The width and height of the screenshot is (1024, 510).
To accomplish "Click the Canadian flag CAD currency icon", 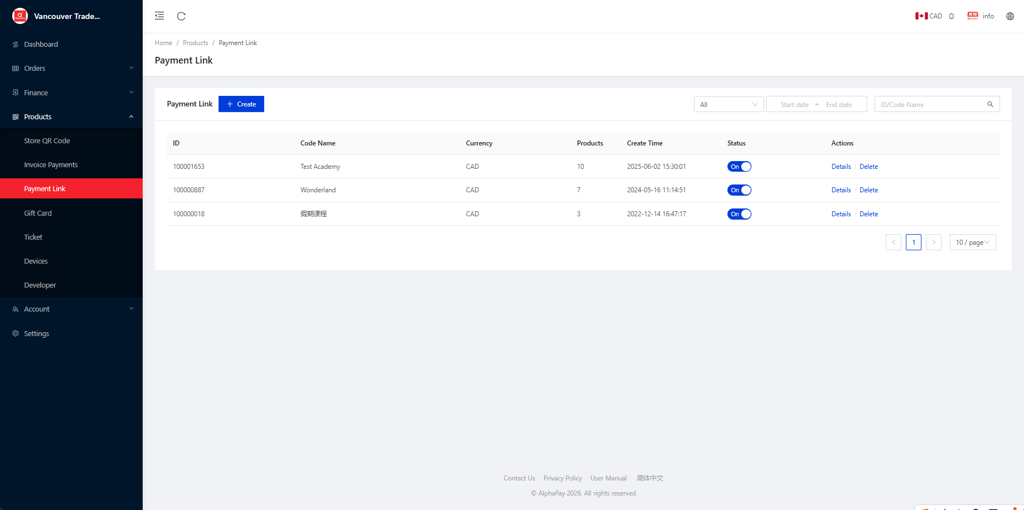I will (921, 16).
